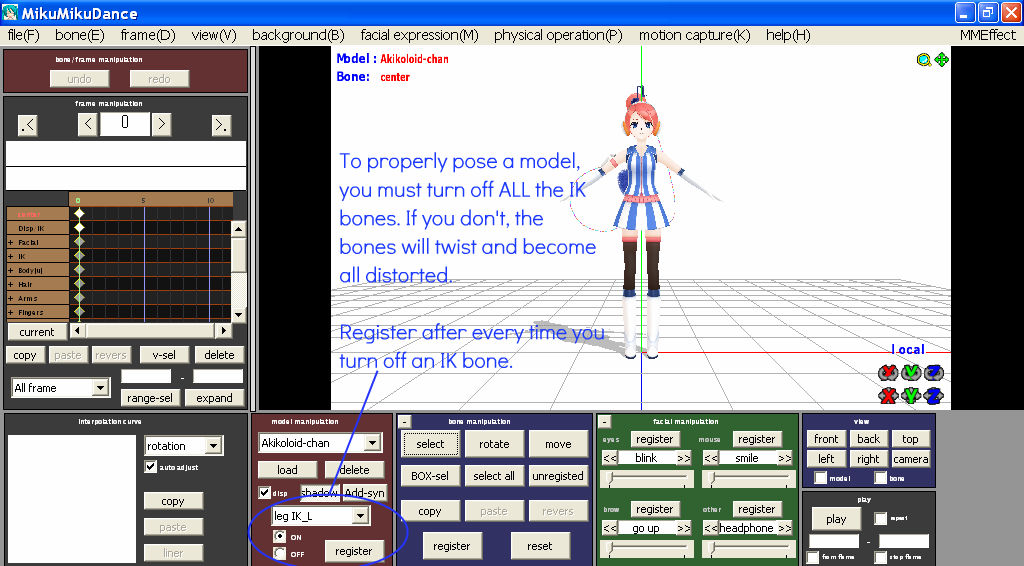
Task: Open the leg IK_L bone dropdown
Action: pyautogui.click(x=360, y=516)
